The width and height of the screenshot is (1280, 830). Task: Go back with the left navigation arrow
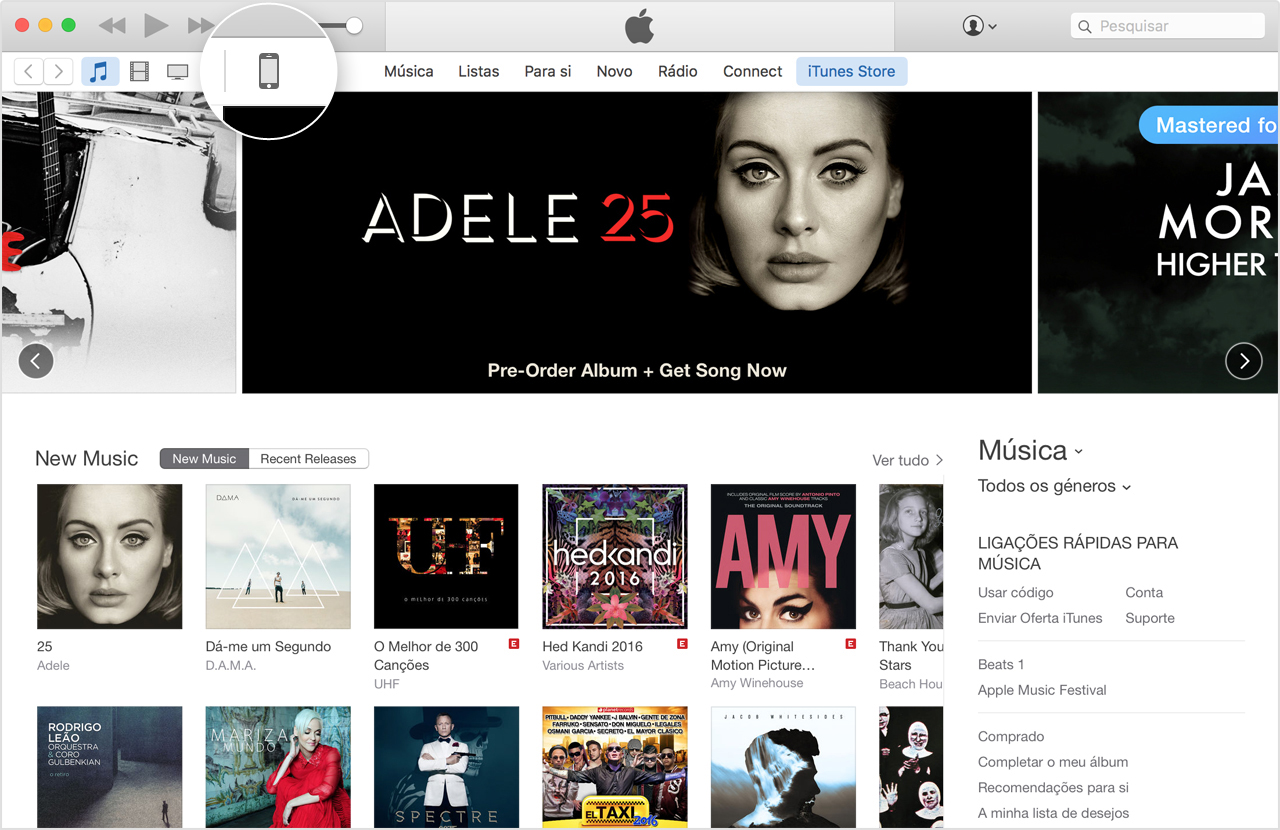click(x=29, y=71)
